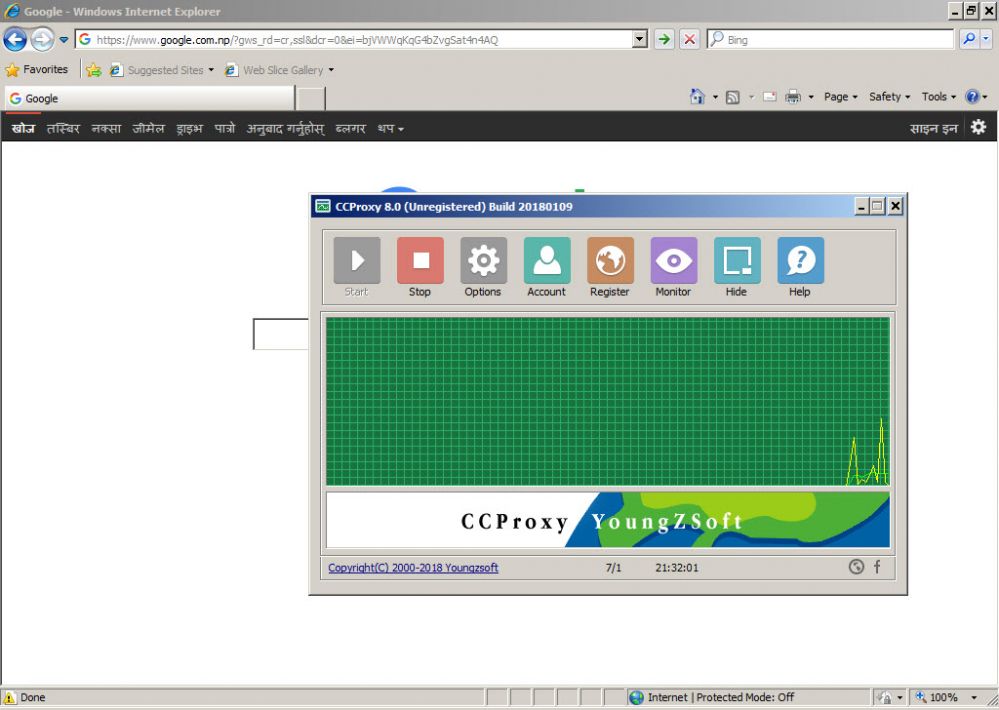Expand the Print dropdown arrow
999x710 pixels.
811,97
